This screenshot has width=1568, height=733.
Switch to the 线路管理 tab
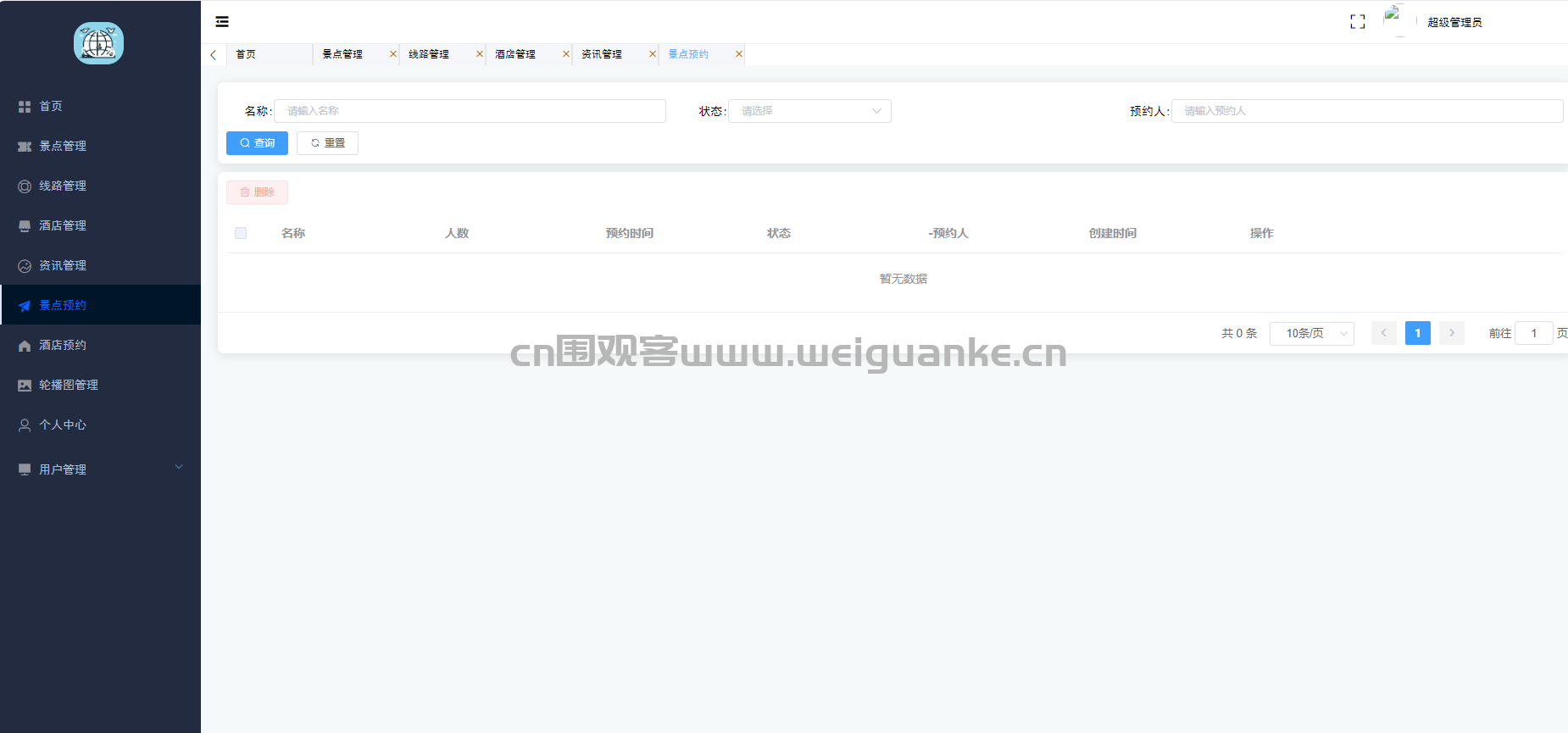[429, 54]
